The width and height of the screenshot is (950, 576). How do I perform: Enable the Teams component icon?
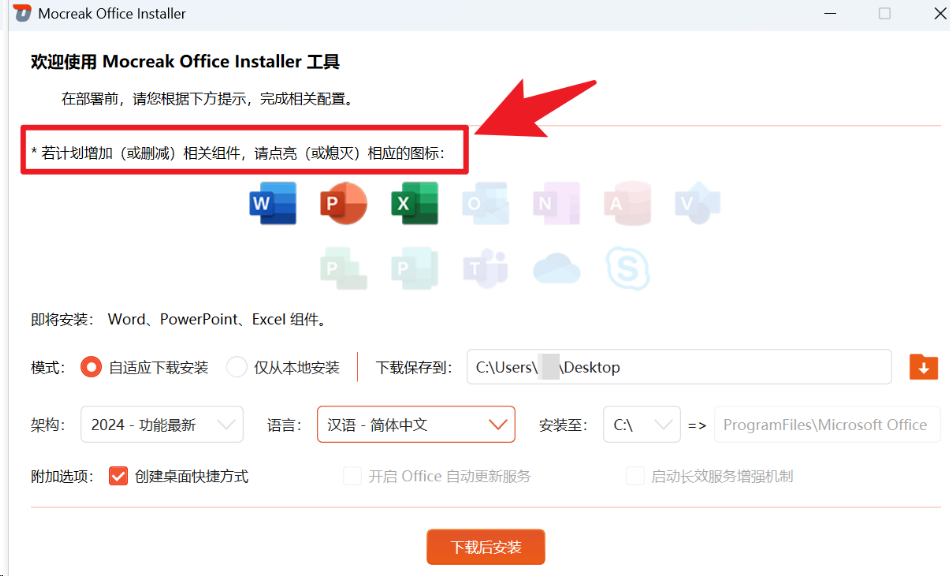pos(485,268)
